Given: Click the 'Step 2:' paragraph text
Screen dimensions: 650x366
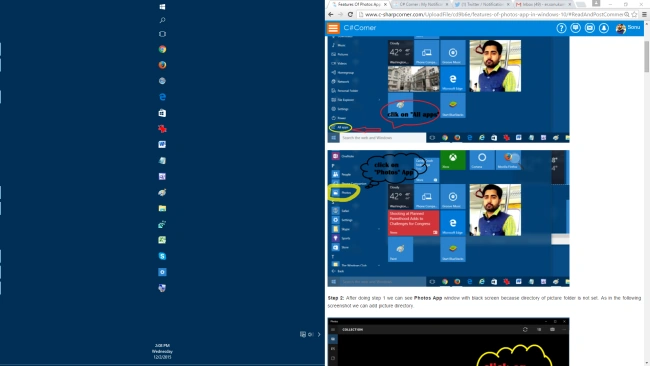Looking at the screenshot, I should [x=484, y=302].
